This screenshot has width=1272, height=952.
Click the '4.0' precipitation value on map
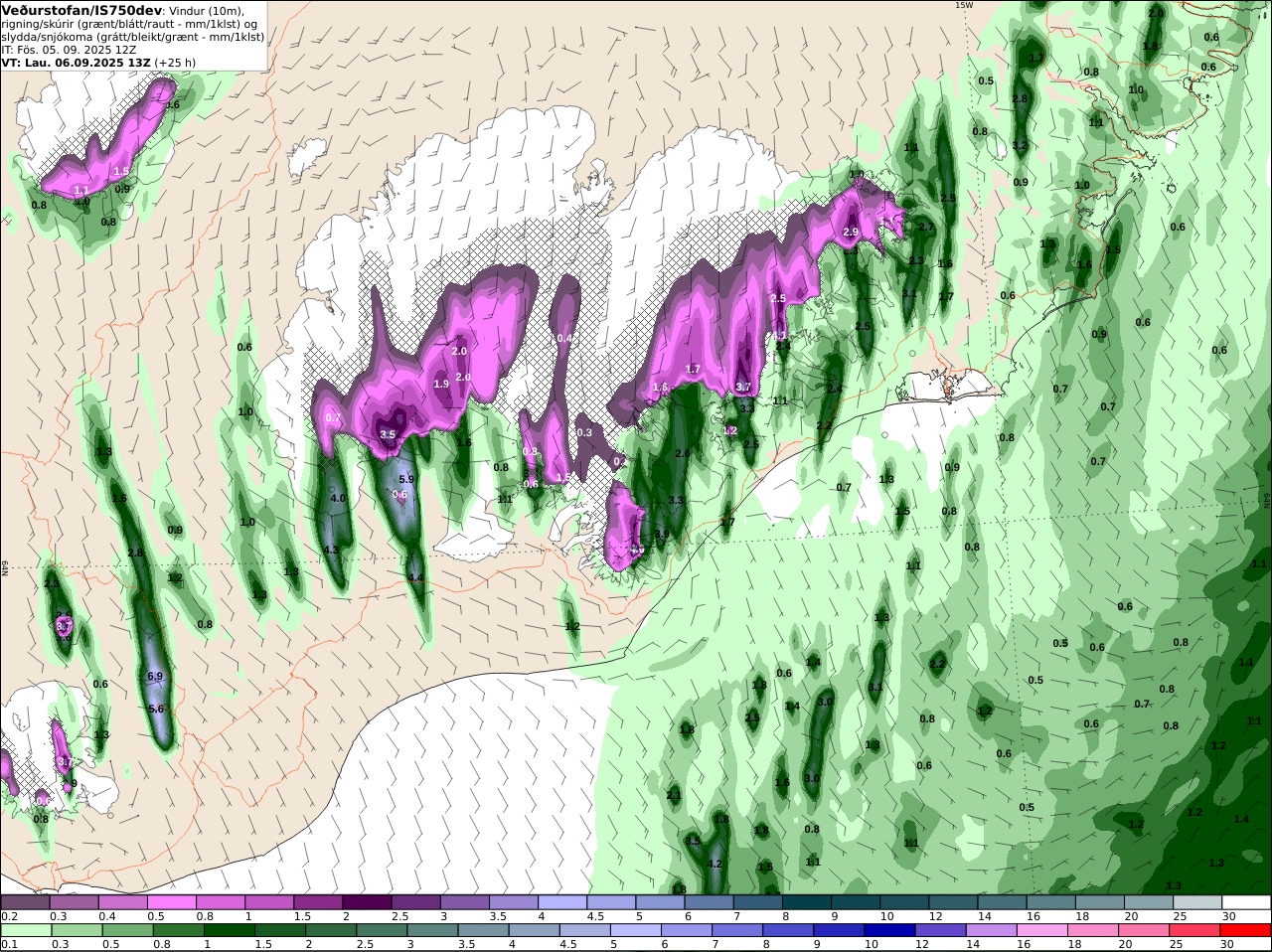tap(338, 499)
